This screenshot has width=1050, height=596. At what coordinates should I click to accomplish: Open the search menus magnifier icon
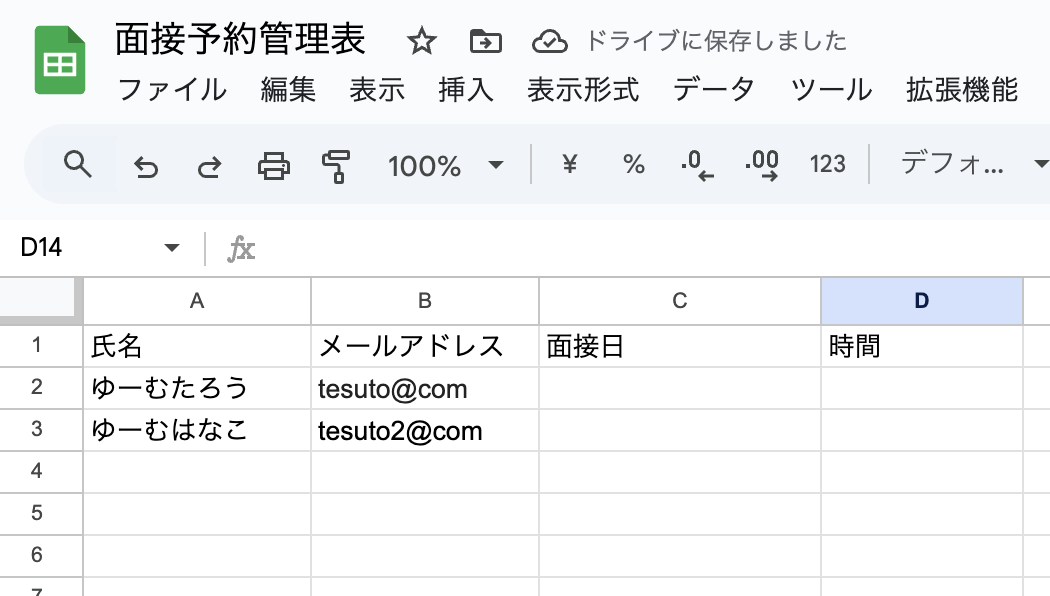coord(77,164)
